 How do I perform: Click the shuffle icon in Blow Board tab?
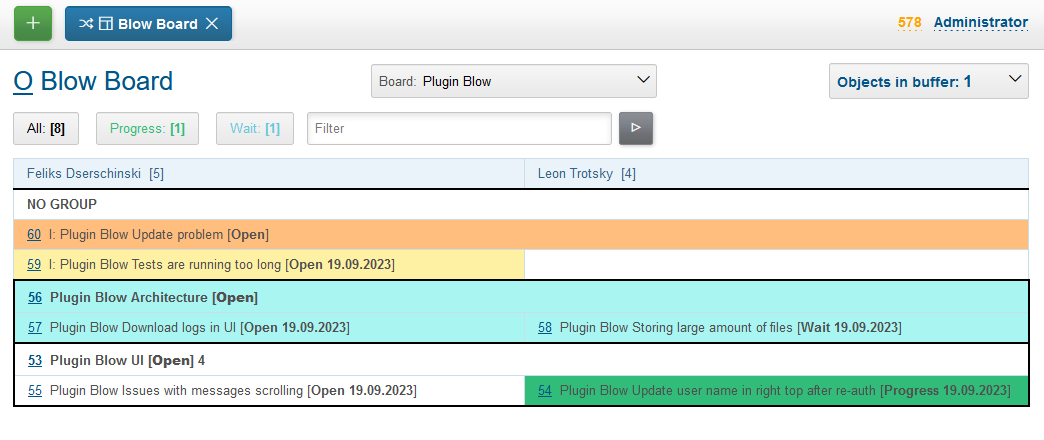pos(86,24)
